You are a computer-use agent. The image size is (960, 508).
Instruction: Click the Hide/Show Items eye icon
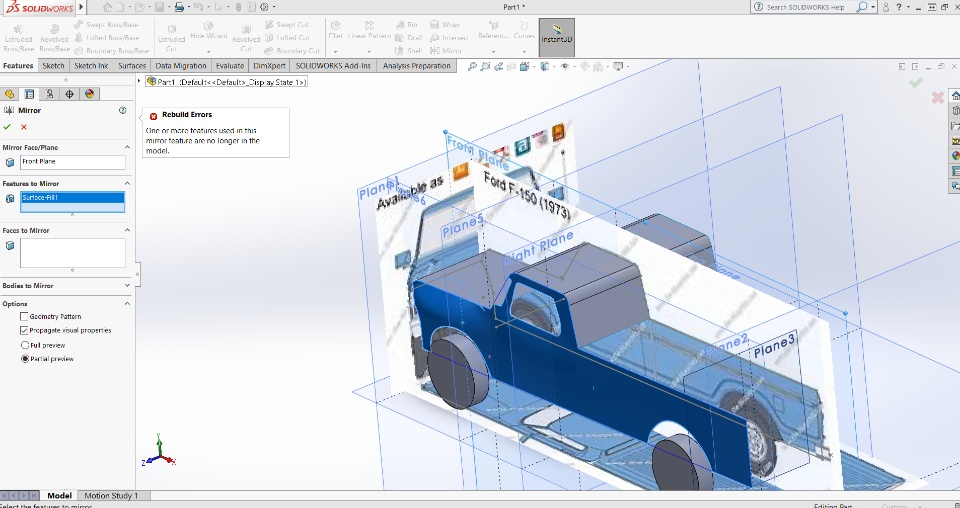[564, 66]
